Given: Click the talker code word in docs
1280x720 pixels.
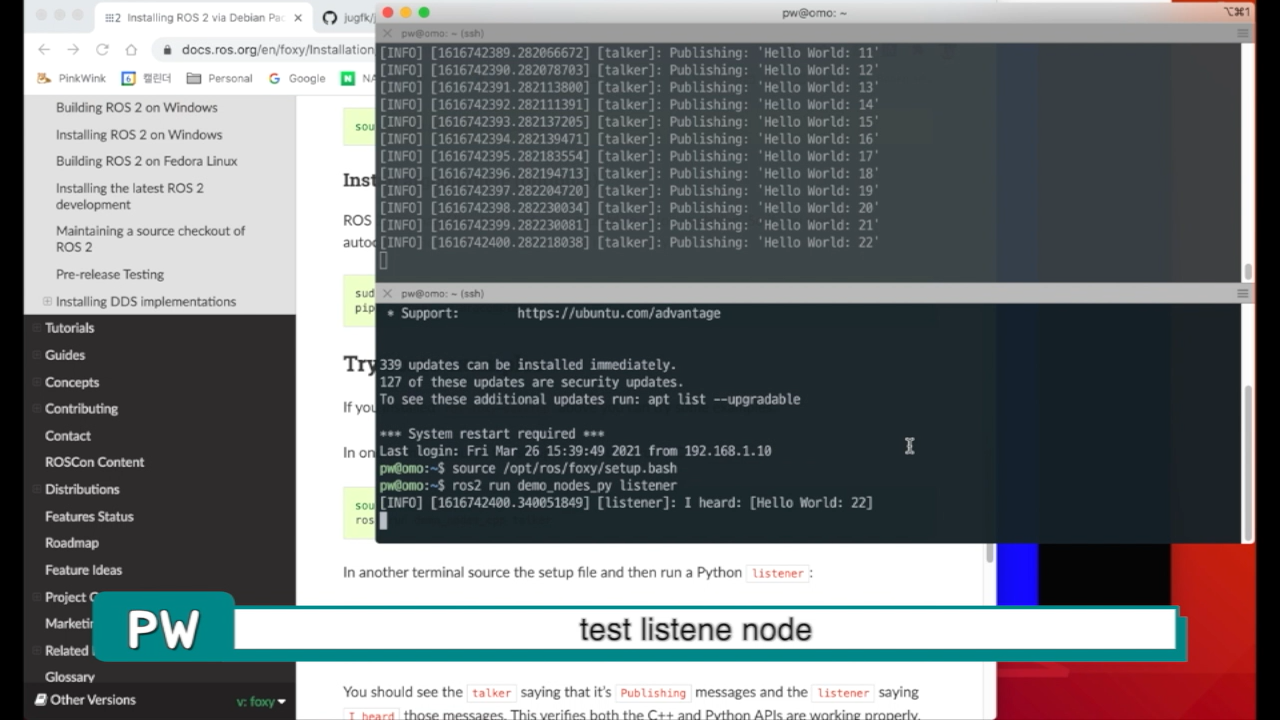Looking at the screenshot, I should click(491, 692).
